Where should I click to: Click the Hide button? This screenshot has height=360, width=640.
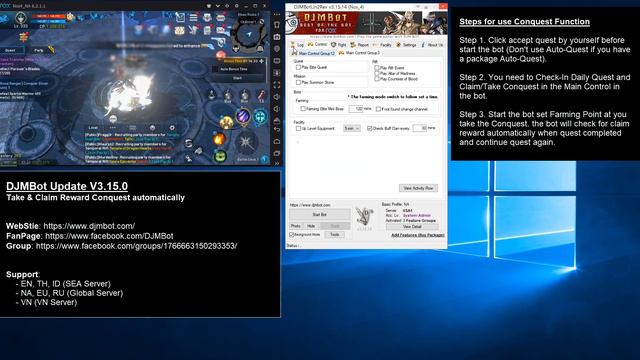311,226
